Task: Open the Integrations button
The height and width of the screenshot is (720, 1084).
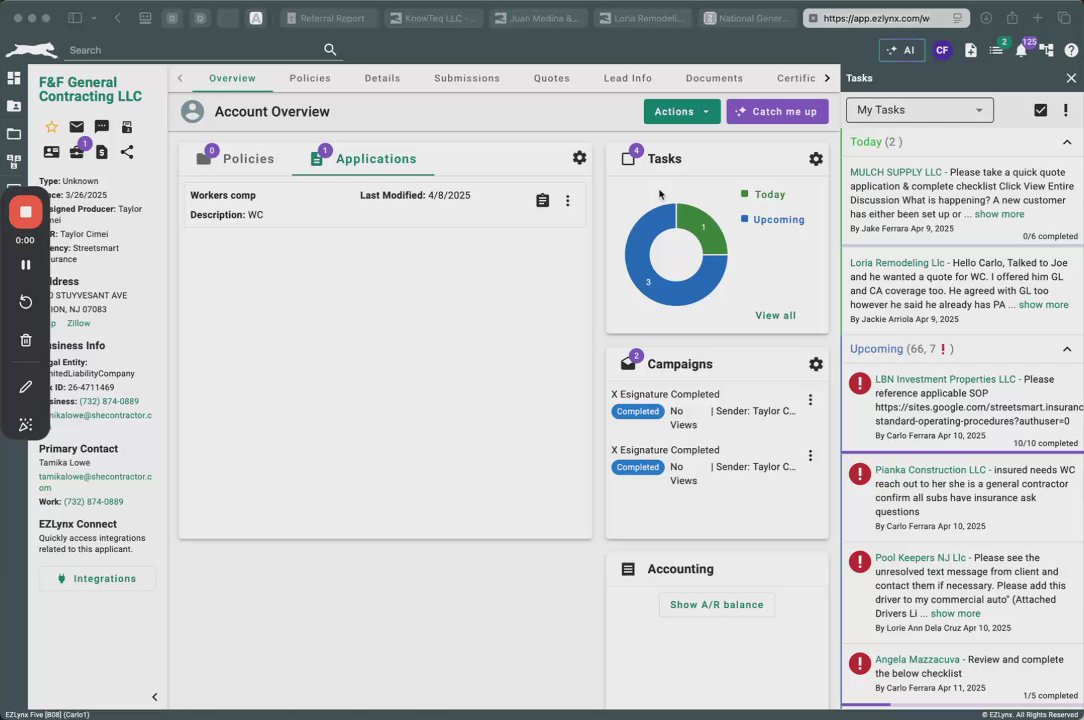Action: pyautogui.click(x=97, y=578)
